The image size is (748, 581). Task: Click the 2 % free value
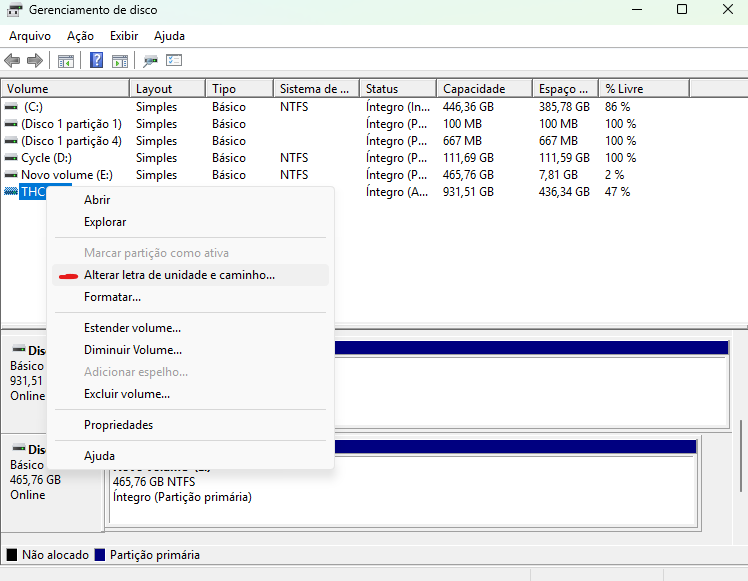614,175
